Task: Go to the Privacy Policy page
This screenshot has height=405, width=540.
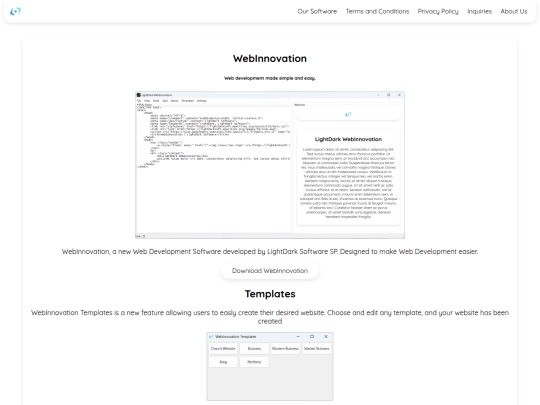Action: 438,11
